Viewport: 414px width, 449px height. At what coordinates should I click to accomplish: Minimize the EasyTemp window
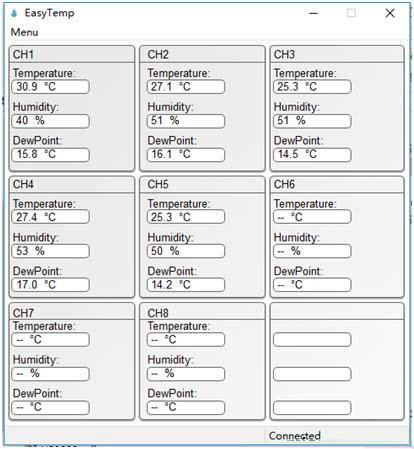tap(313, 13)
